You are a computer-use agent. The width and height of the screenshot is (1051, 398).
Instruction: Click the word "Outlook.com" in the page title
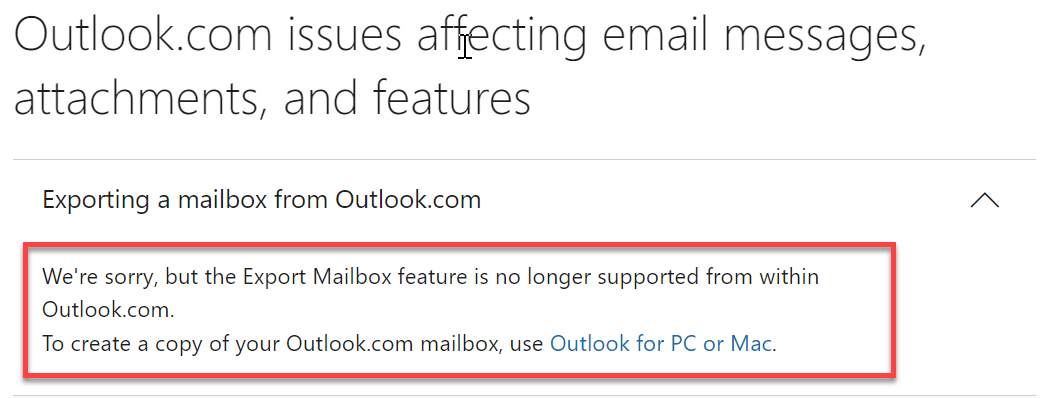(143, 36)
